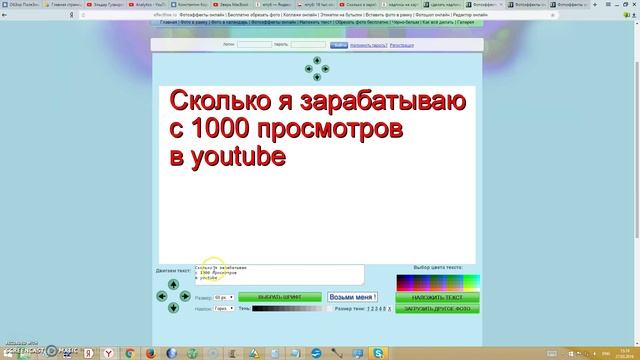Click the down arrow above the image canvas
This screenshot has height=360, width=640.
317,77
